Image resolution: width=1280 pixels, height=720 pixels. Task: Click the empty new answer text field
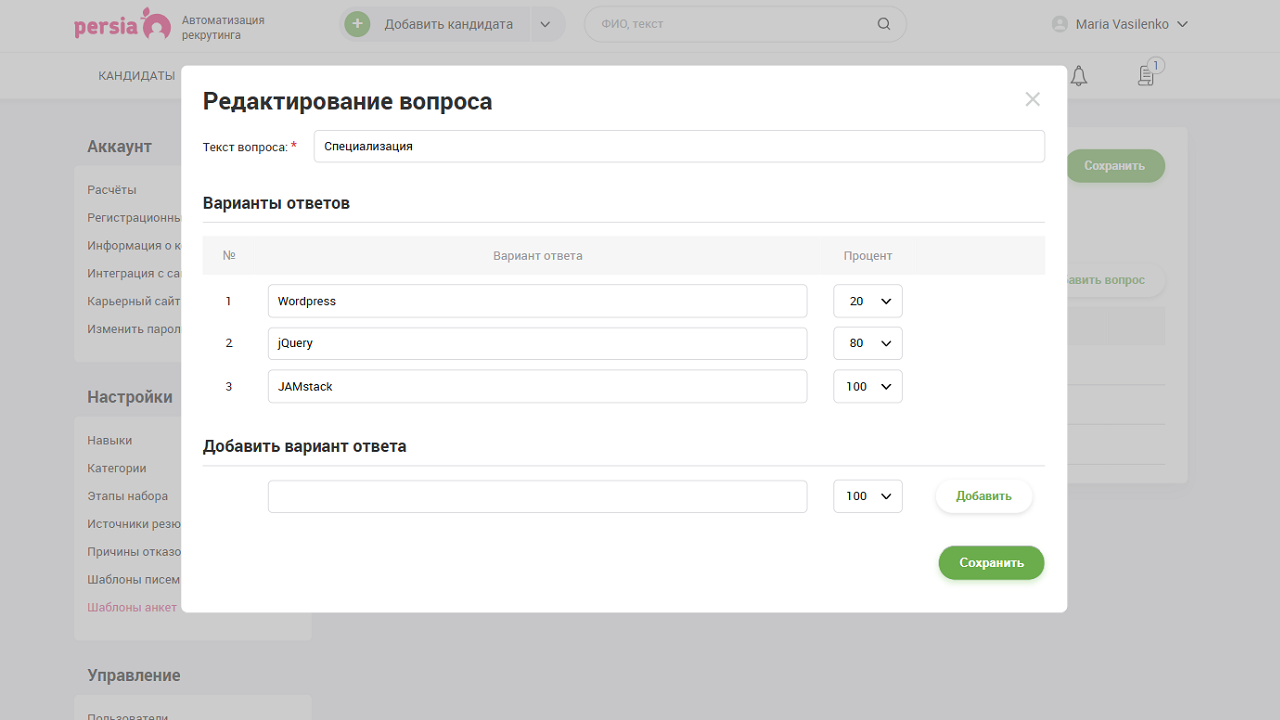point(537,496)
